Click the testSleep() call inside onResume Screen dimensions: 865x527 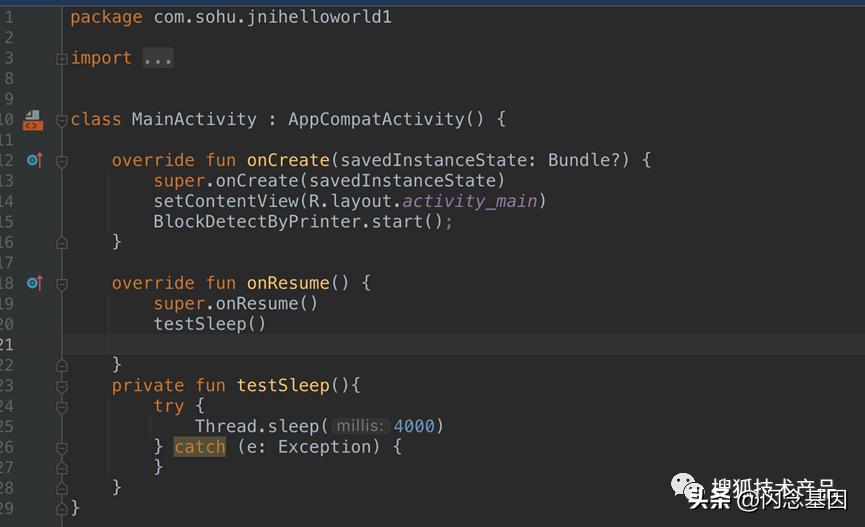pyautogui.click(x=210, y=324)
